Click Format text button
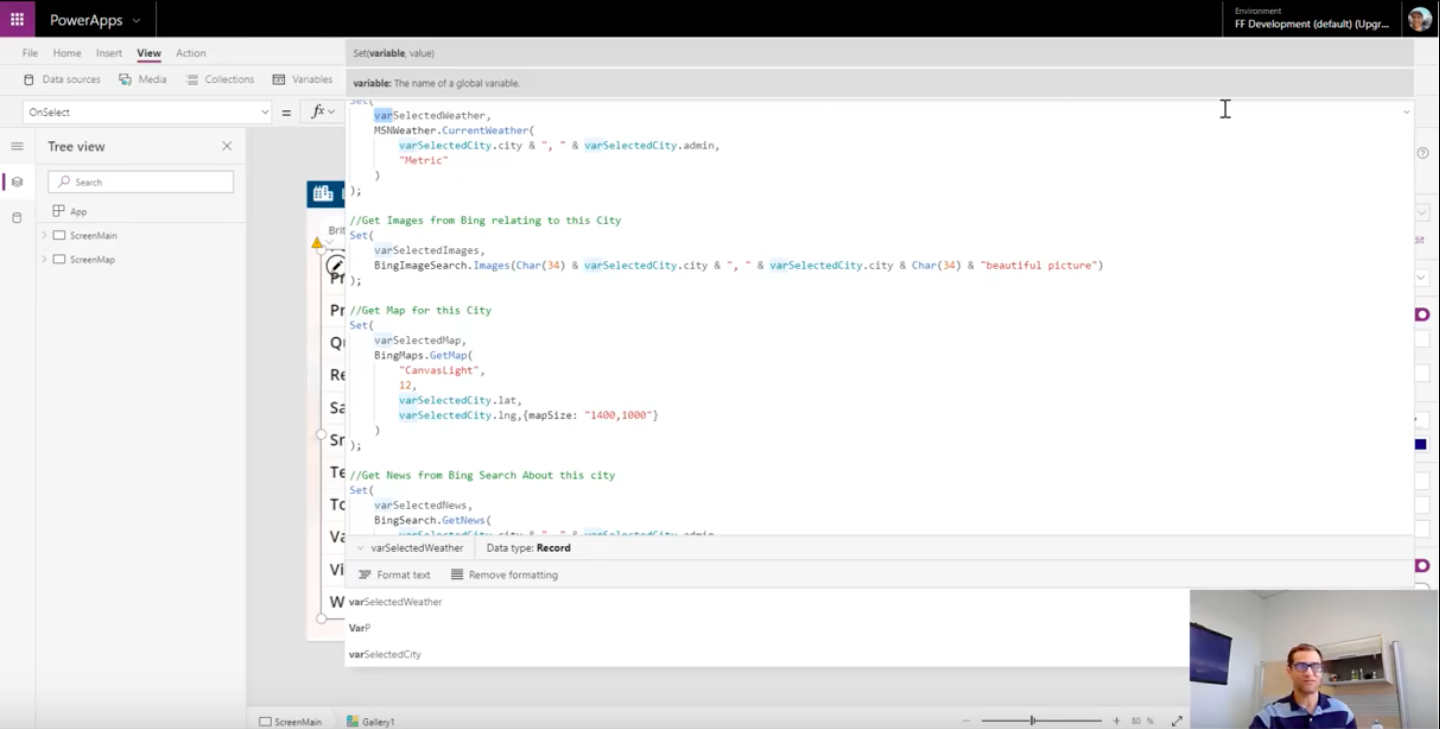1440x729 pixels. point(394,575)
